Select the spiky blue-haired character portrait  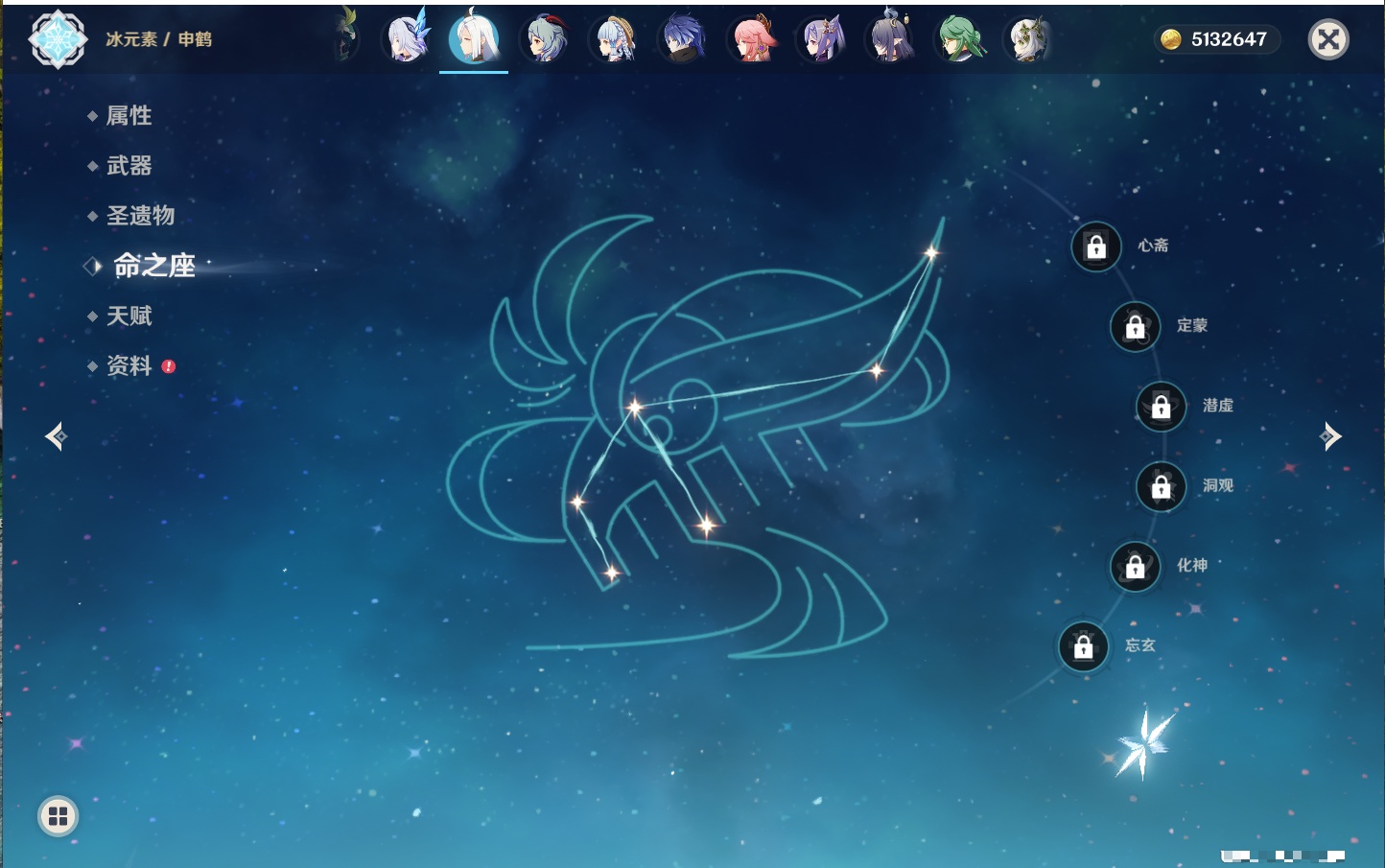coord(683,40)
